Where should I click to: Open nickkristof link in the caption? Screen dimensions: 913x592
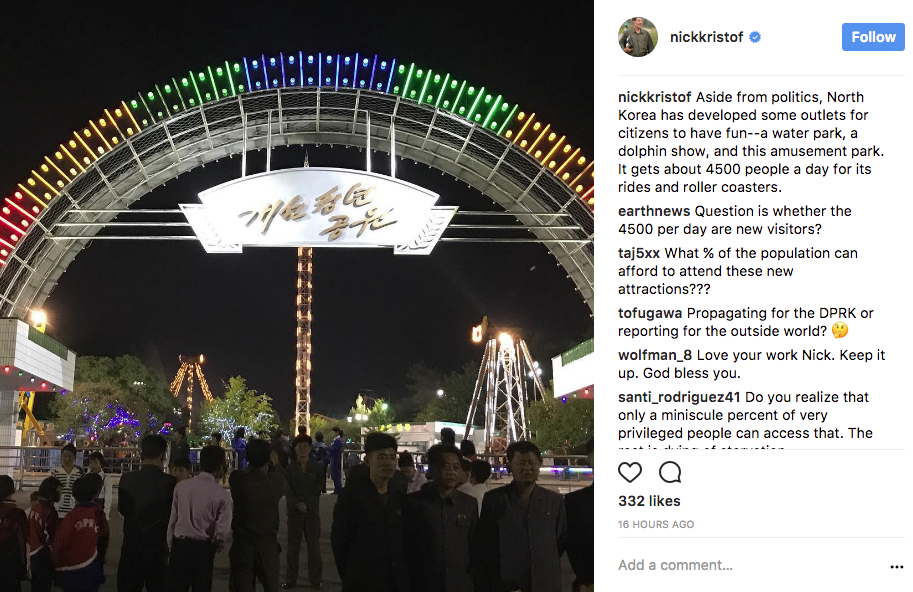(x=654, y=97)
